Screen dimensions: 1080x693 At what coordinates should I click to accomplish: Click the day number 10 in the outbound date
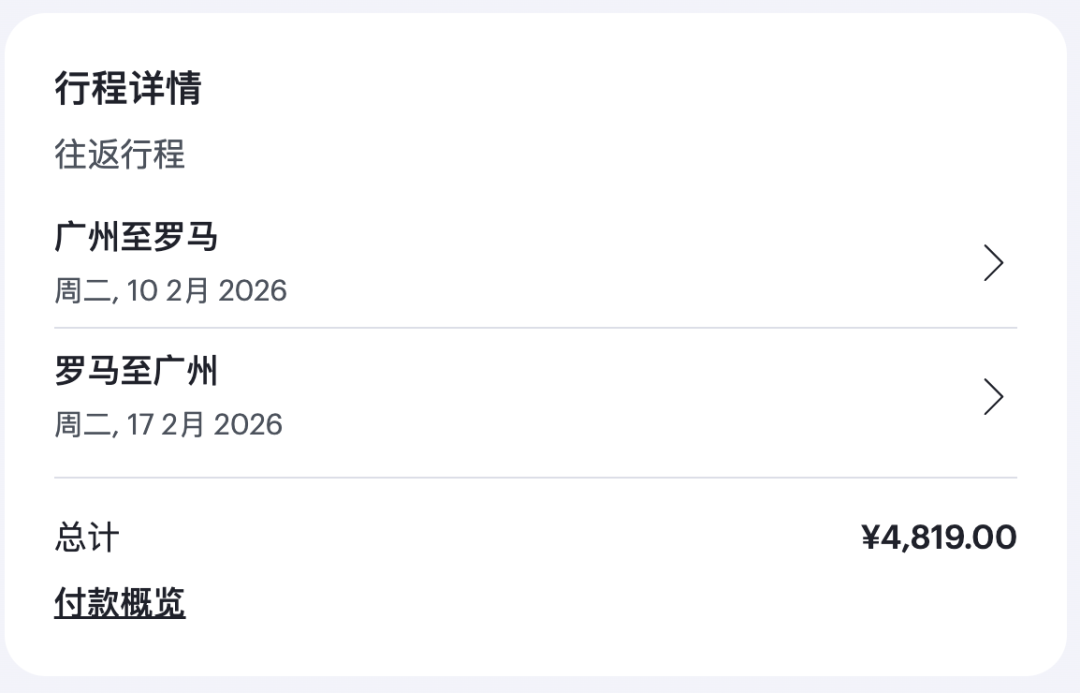point(143,291)
